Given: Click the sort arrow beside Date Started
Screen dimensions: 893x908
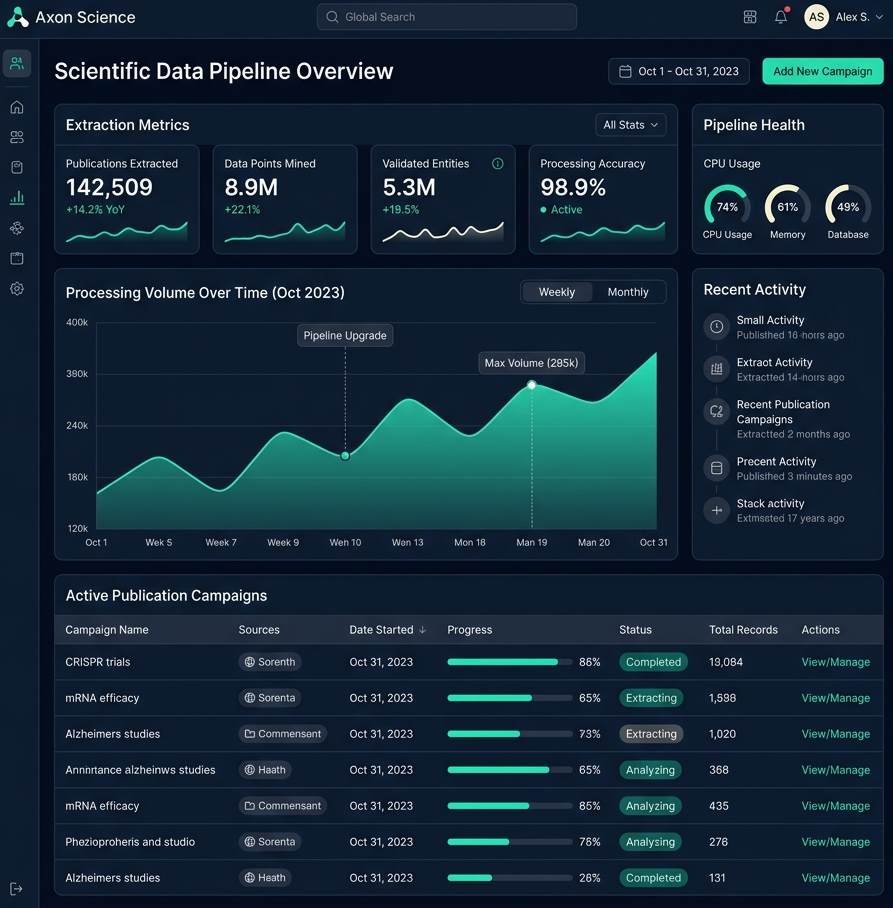Looking at the screenshot, I should pyautogui.click(x=422, y=629).
